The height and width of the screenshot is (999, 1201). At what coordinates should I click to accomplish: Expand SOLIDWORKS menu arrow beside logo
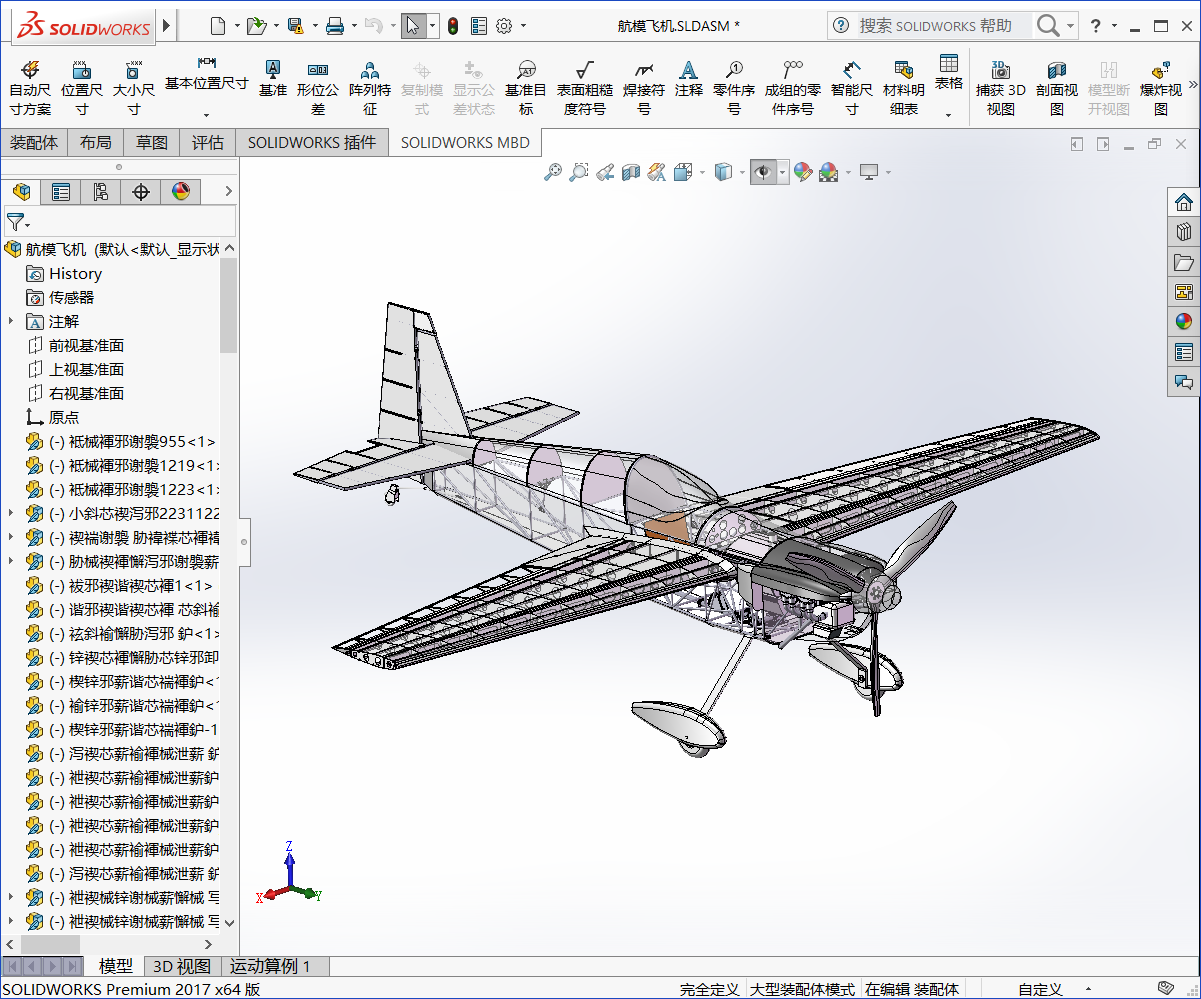pyautogui.click(x=166, y=26)
